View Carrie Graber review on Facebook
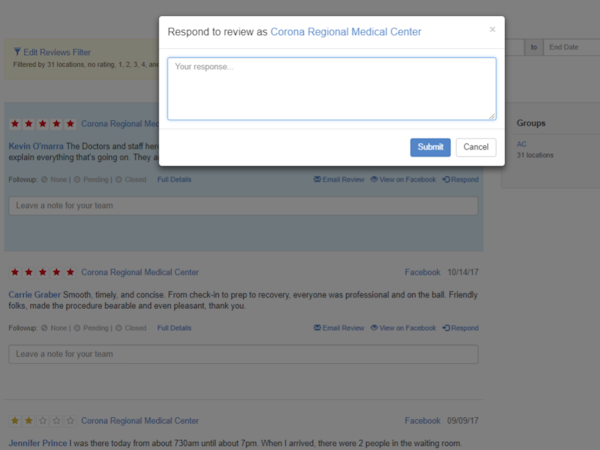The width and height of the screenshot is (600, 450). click(x=403, y=328)
